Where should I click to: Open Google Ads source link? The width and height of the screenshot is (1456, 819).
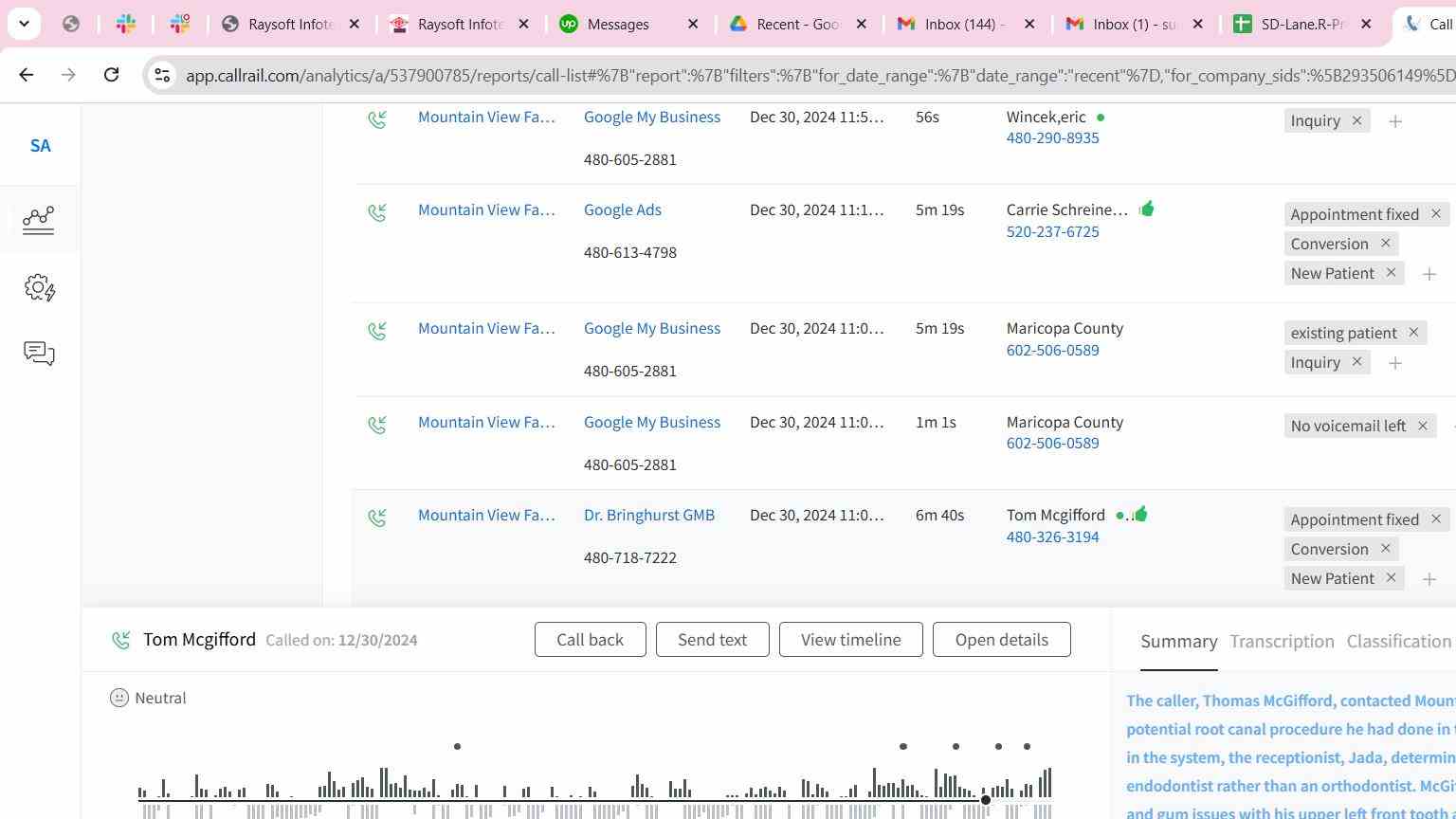coord(622,210)
